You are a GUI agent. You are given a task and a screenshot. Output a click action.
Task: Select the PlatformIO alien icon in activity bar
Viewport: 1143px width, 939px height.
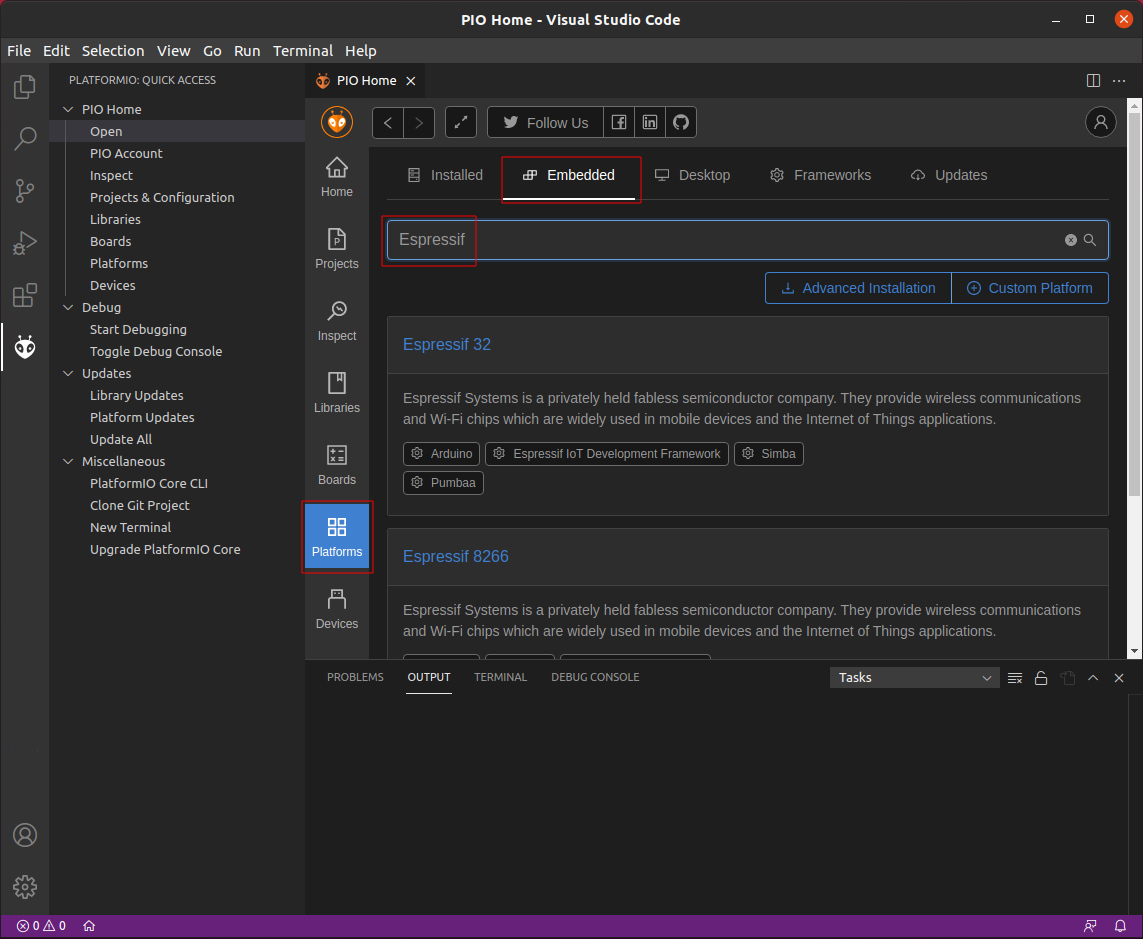tap(25, 347)
